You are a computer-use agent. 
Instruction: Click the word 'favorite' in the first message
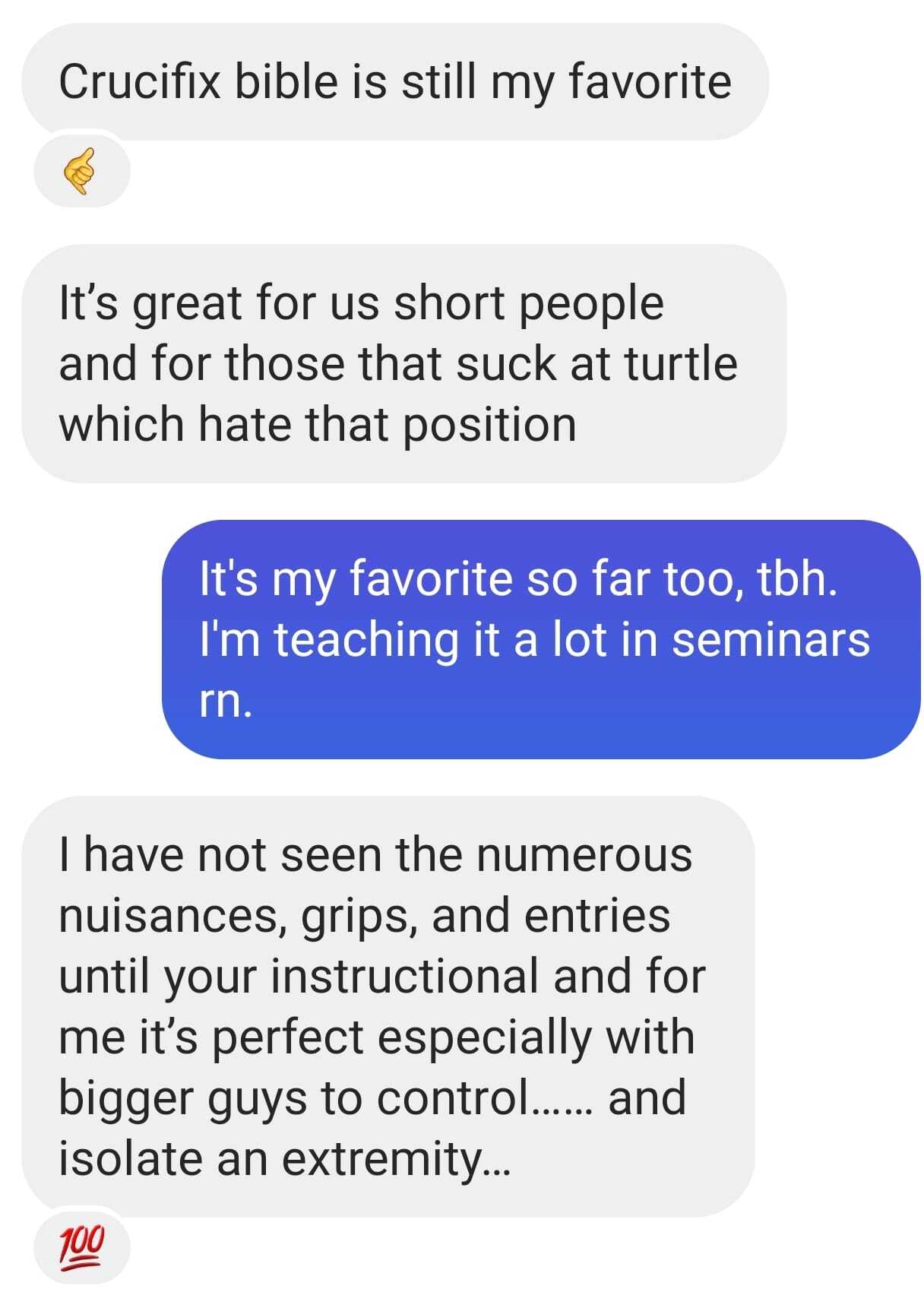click(649, 82)
